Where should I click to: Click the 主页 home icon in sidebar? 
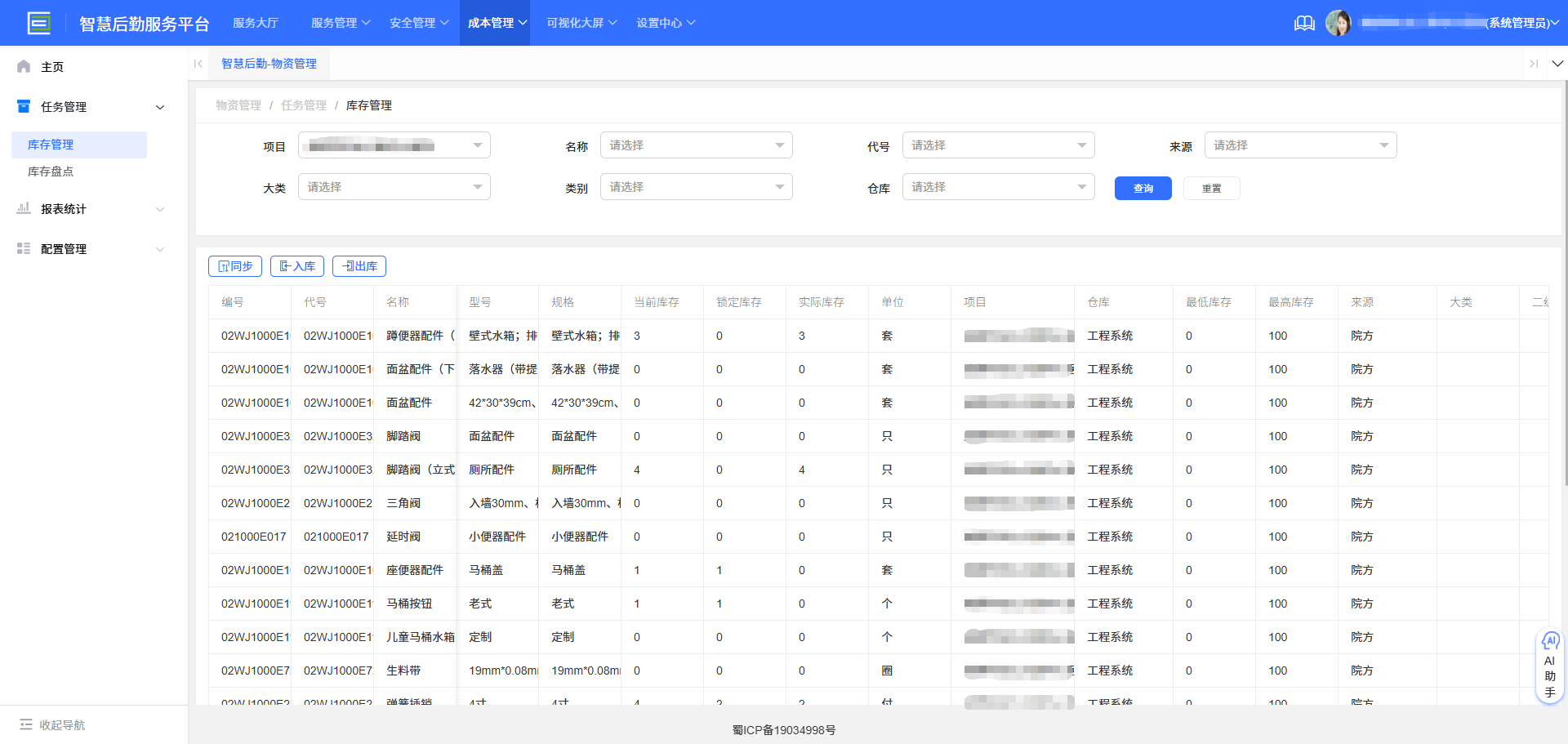tap(23, 66)
